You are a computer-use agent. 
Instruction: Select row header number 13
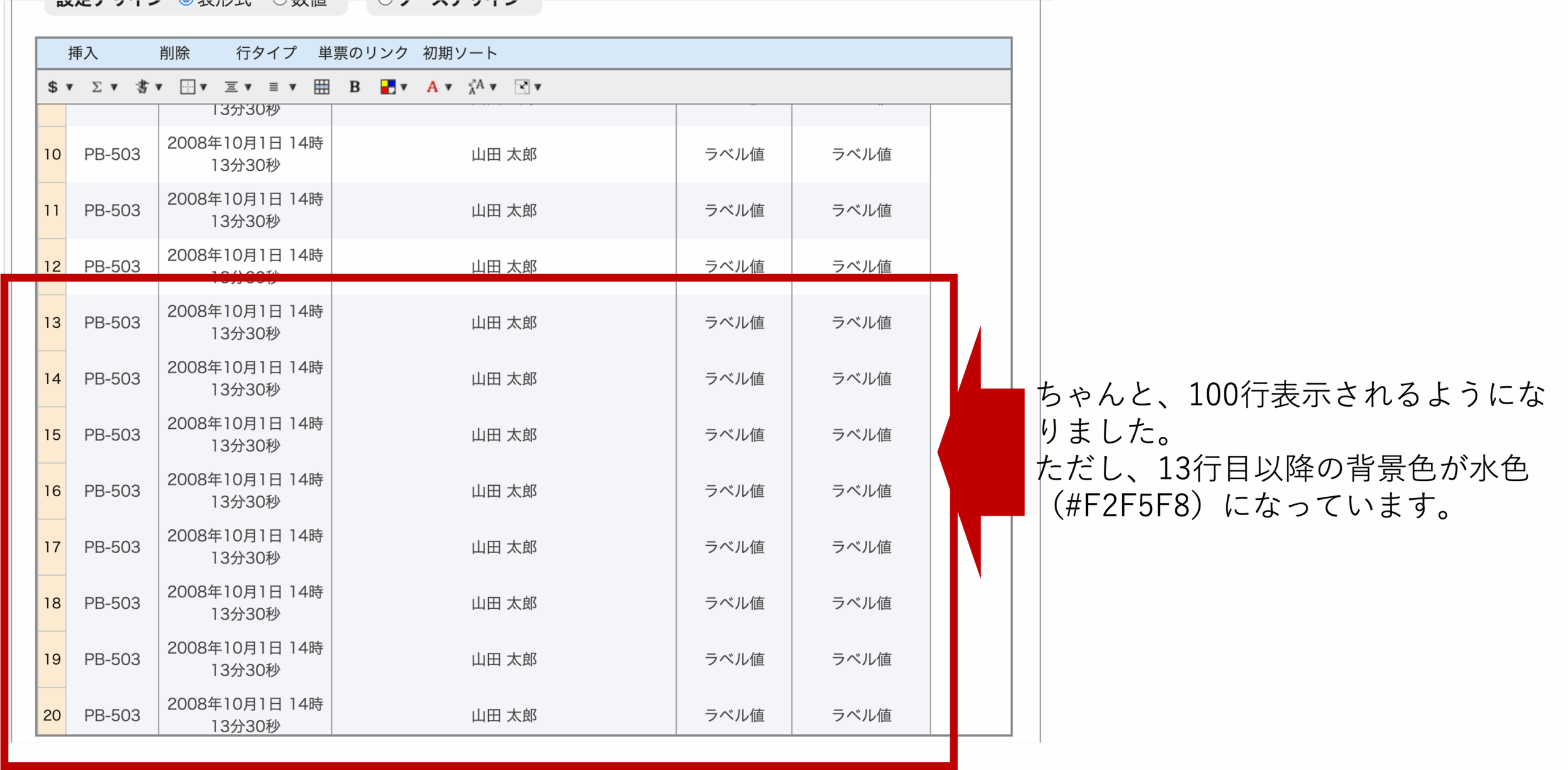[52, 323]
